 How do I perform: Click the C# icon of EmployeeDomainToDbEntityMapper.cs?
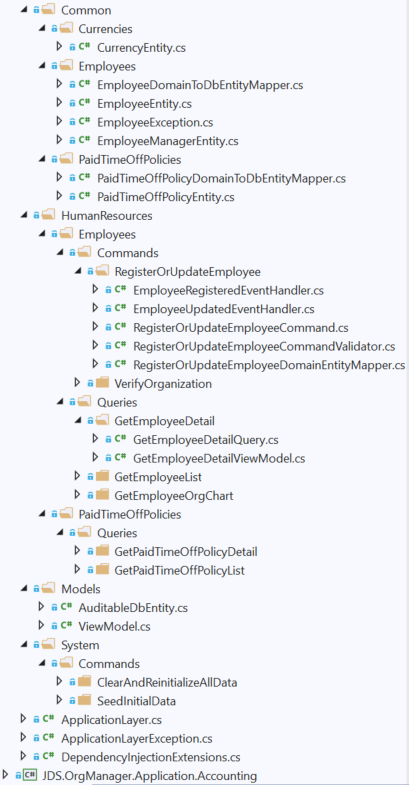point(84,85)
